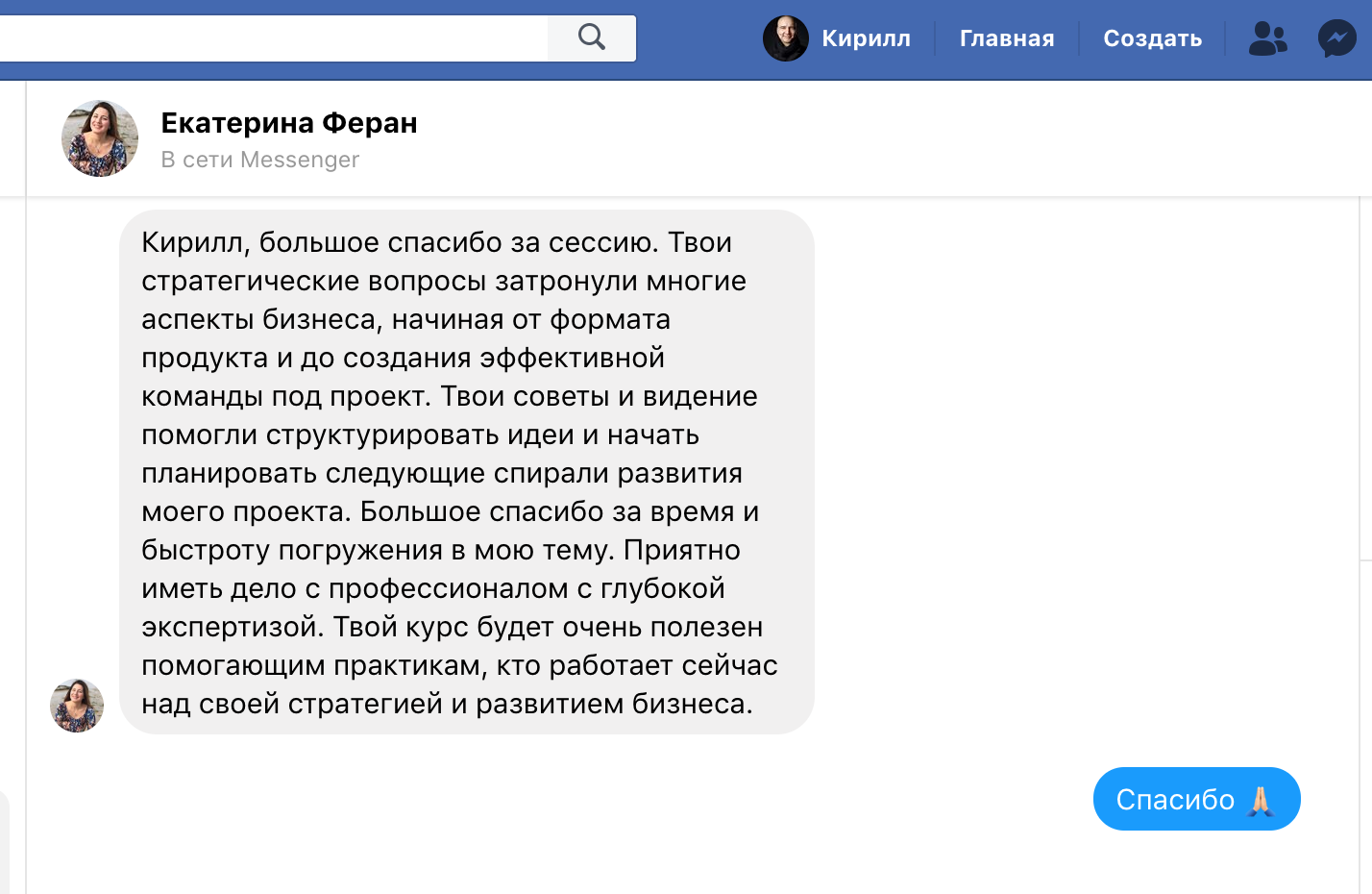Open the Создать menu item
The width and height of the screenshot is (1372, 894).
pyautogui.click(x=1152, y=38)
